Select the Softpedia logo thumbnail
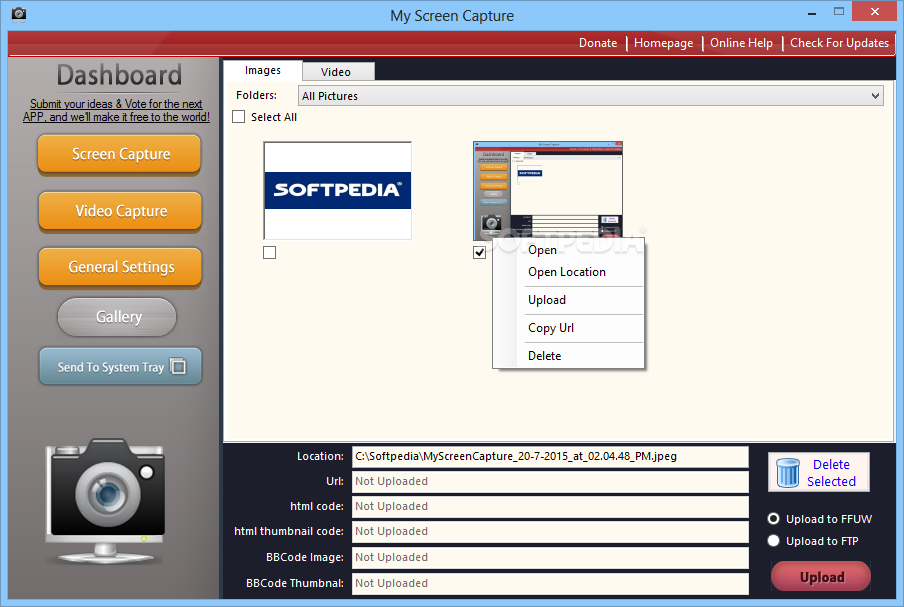The image size is (904, 607). (x=338, y=191)
